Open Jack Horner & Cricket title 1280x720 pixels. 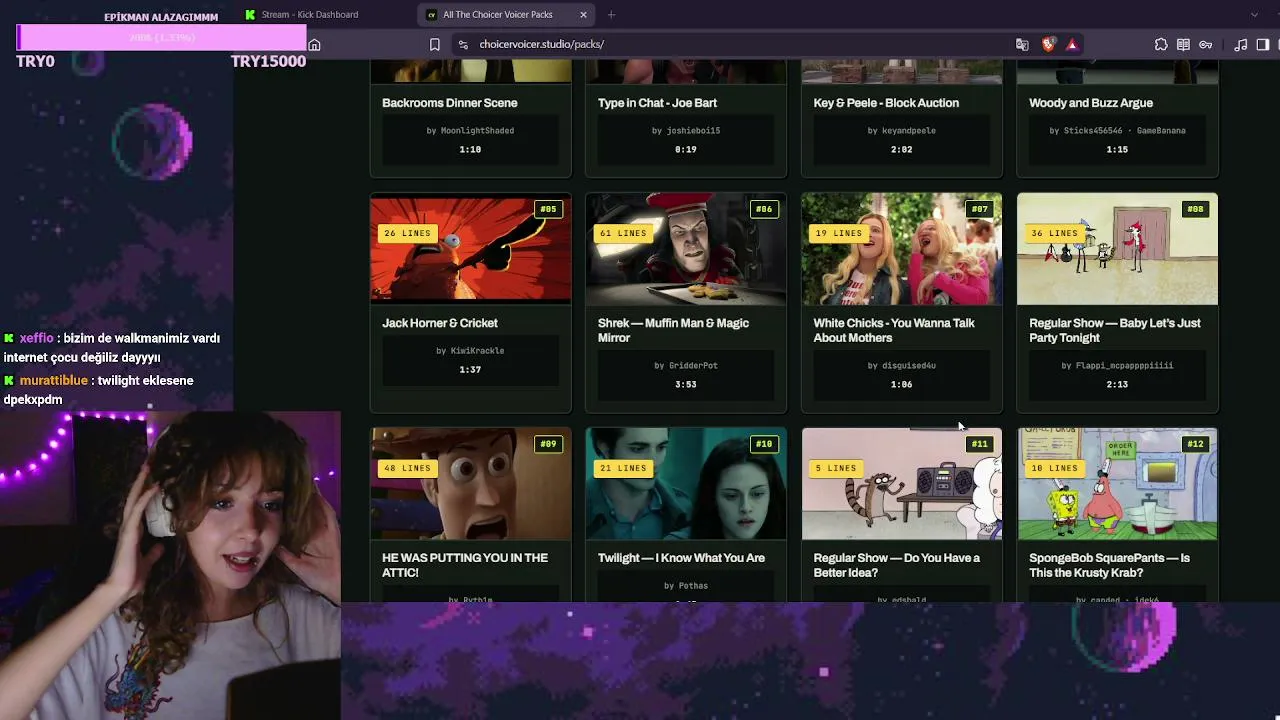pos(440,323)
